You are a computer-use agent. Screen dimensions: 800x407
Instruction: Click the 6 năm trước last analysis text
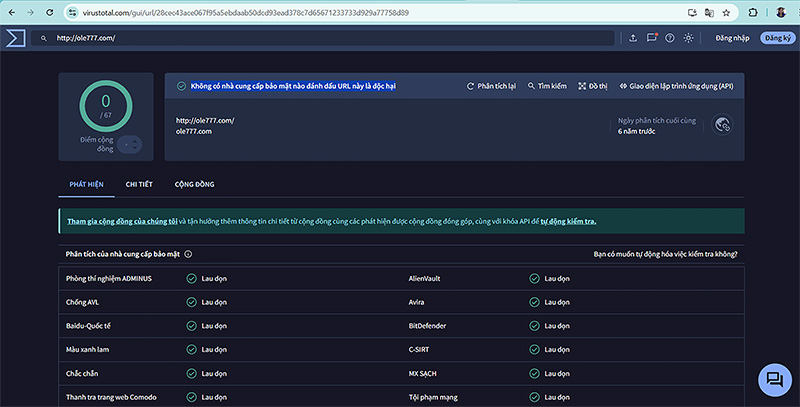636,131
